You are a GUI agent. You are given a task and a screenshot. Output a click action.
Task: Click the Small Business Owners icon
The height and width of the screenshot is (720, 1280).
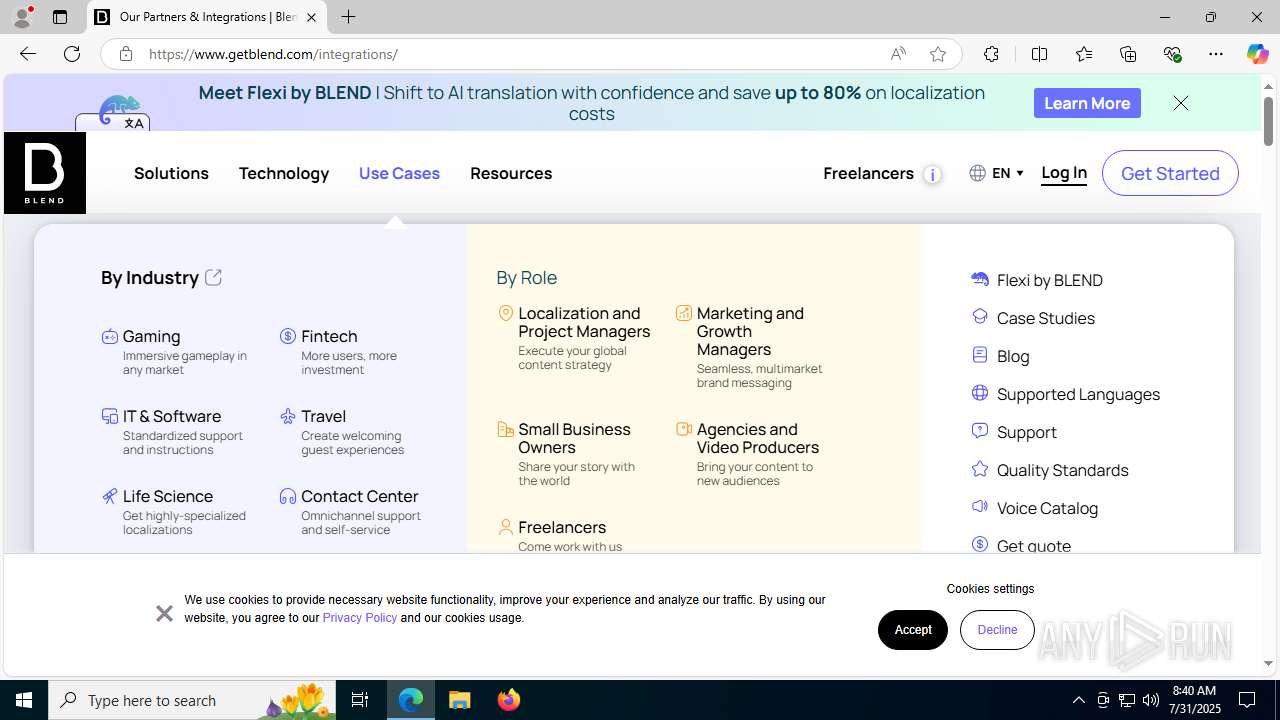pyautogui.click(x=506, y=430)
